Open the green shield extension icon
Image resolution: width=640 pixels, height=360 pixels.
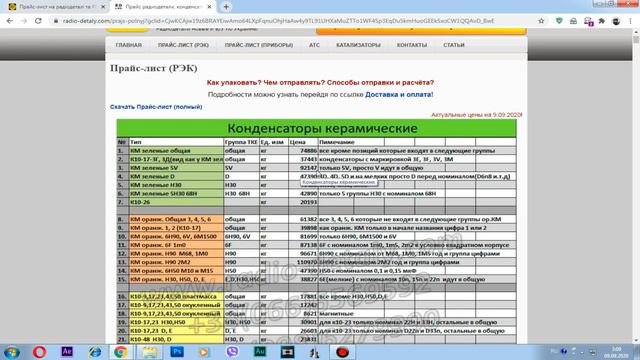559,21
